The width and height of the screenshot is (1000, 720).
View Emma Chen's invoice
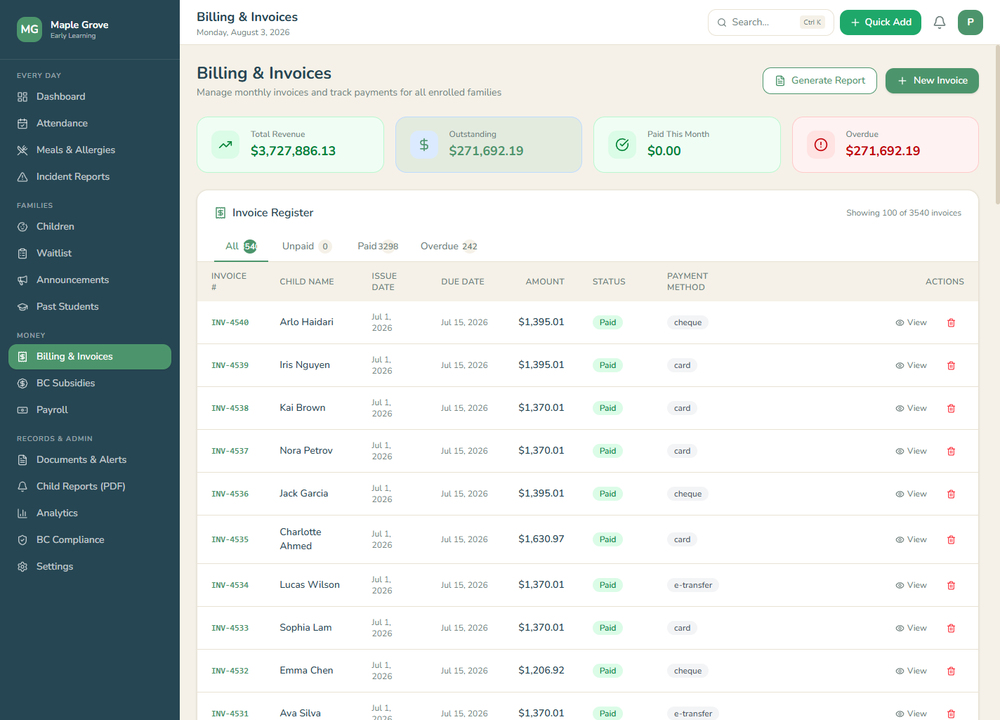pyautogui.click(x=911, y=671)
